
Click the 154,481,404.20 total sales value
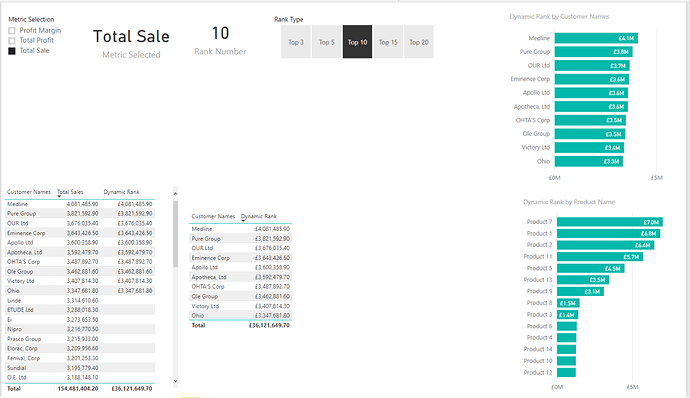[x=78, y=389]
